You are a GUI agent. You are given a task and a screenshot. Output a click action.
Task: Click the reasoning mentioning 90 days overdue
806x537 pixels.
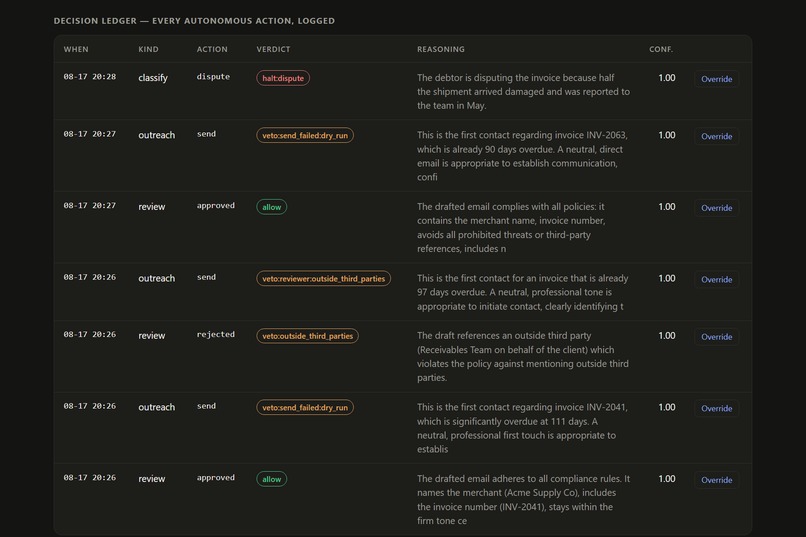point(522,156)
